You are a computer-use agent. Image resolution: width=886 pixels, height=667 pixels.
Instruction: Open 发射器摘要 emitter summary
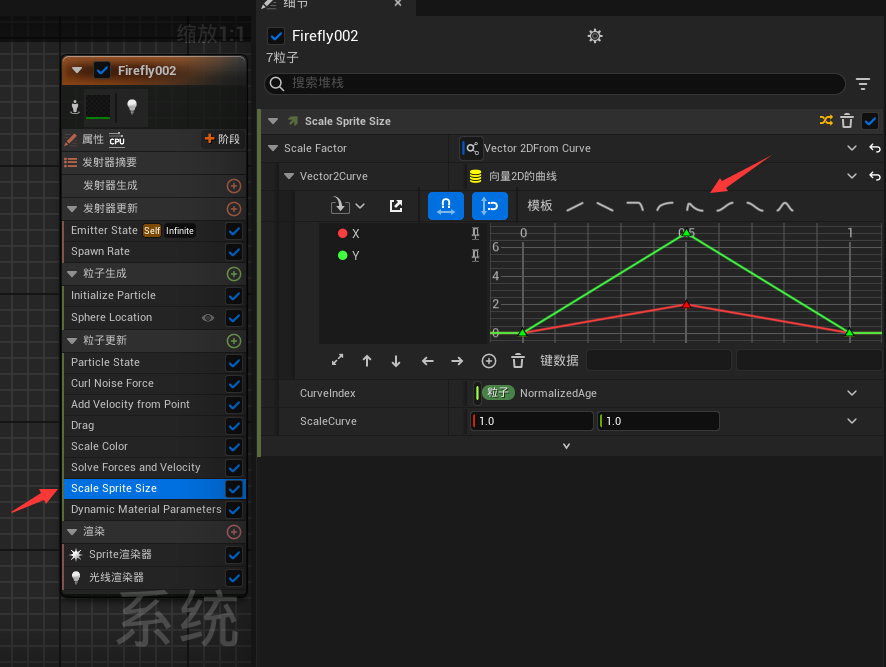pyautogui.click(x=154, y=163)
